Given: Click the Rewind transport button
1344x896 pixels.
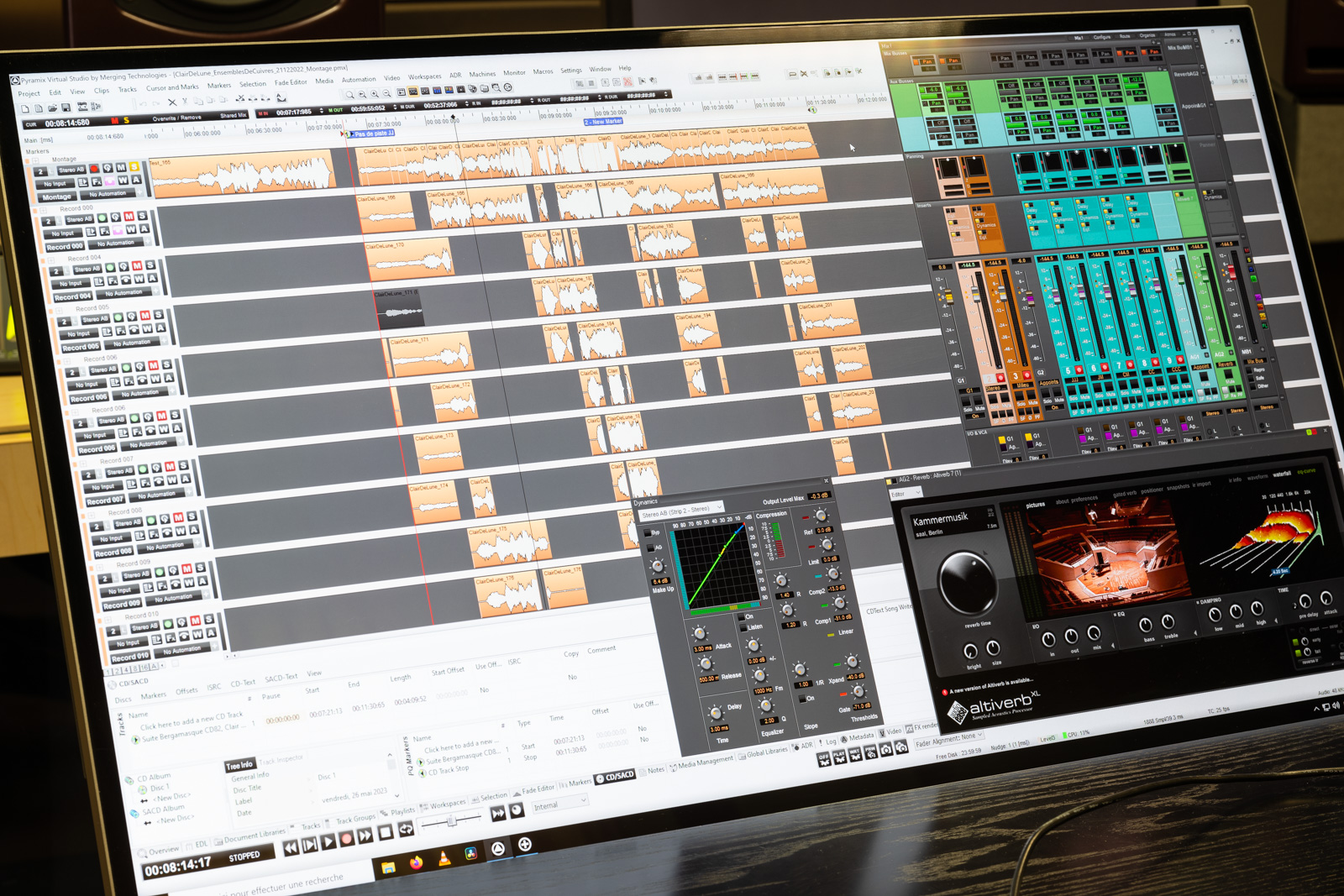Looking at the screenshot, I should coord(291,848).
